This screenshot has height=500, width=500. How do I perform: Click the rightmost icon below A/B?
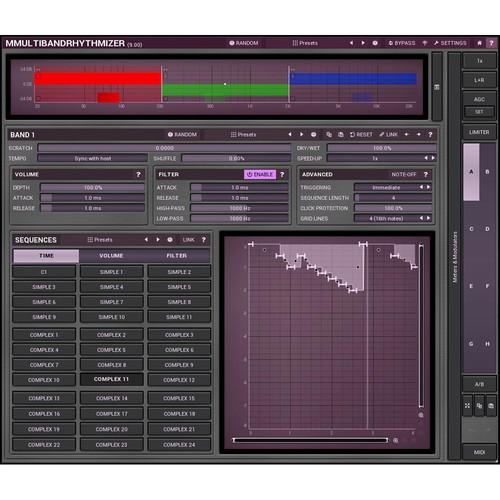click(x=491, y=406)
